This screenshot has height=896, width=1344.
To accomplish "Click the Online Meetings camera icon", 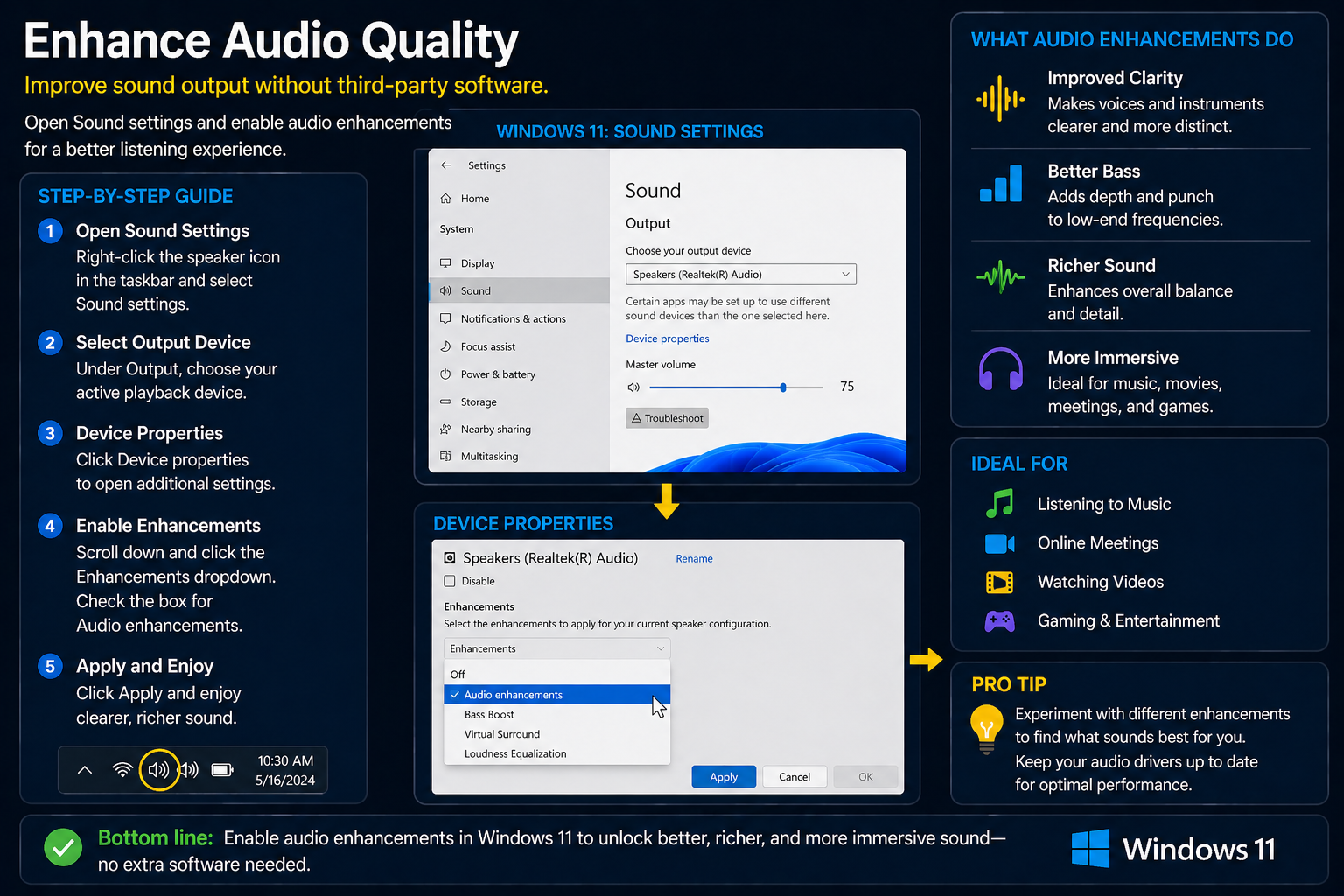I will (999, 543).
